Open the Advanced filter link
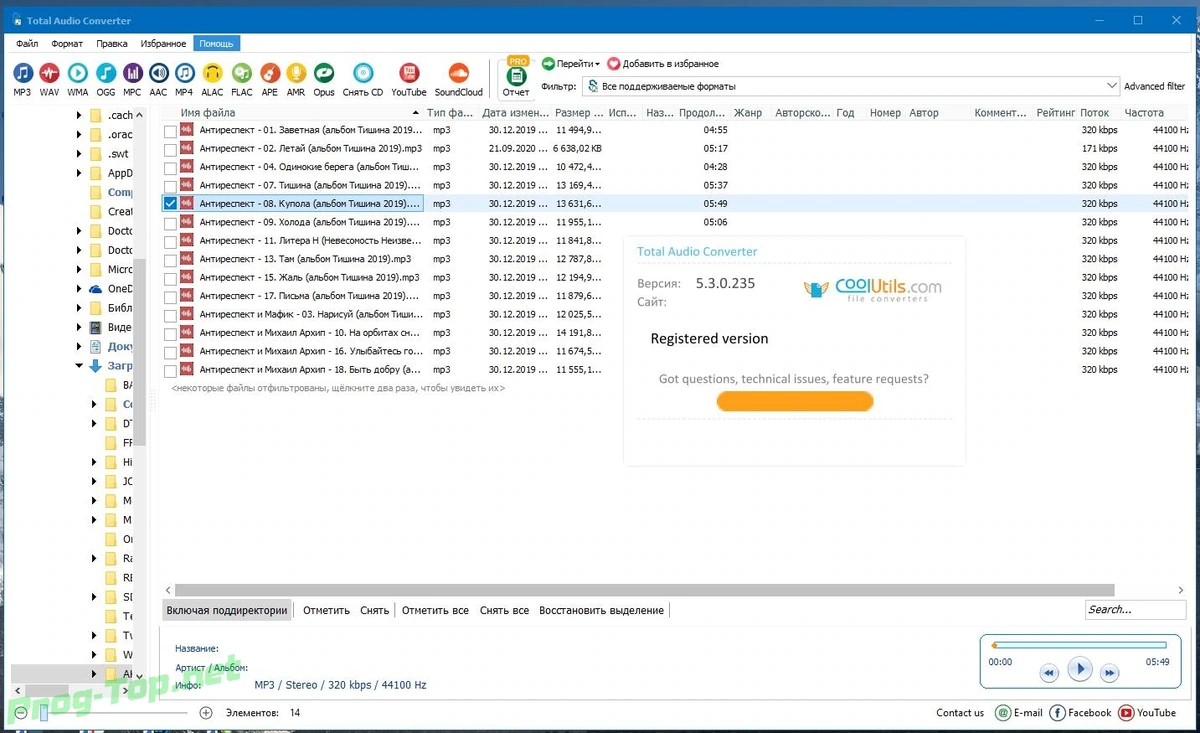The image size is (1200, 733). point(1154,87)
